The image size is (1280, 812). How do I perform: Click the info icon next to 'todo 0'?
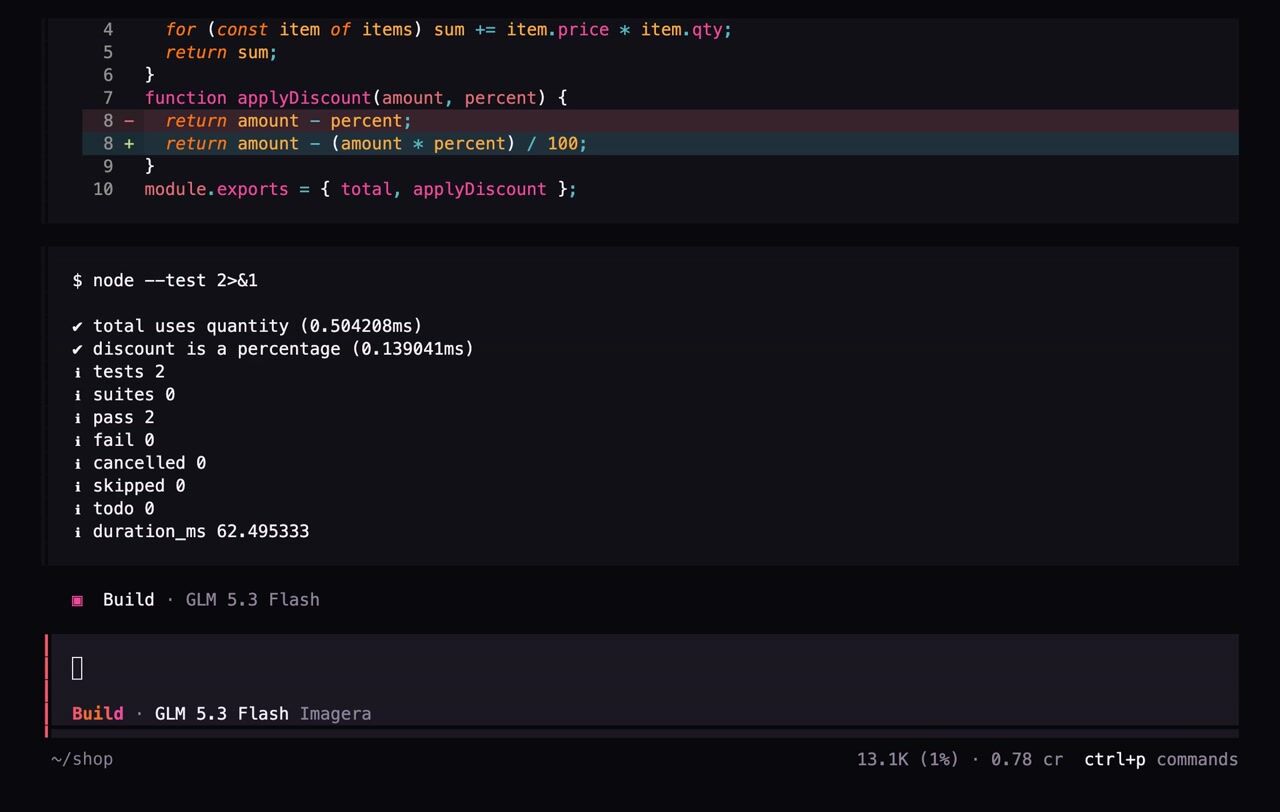(x=77, y=509)
